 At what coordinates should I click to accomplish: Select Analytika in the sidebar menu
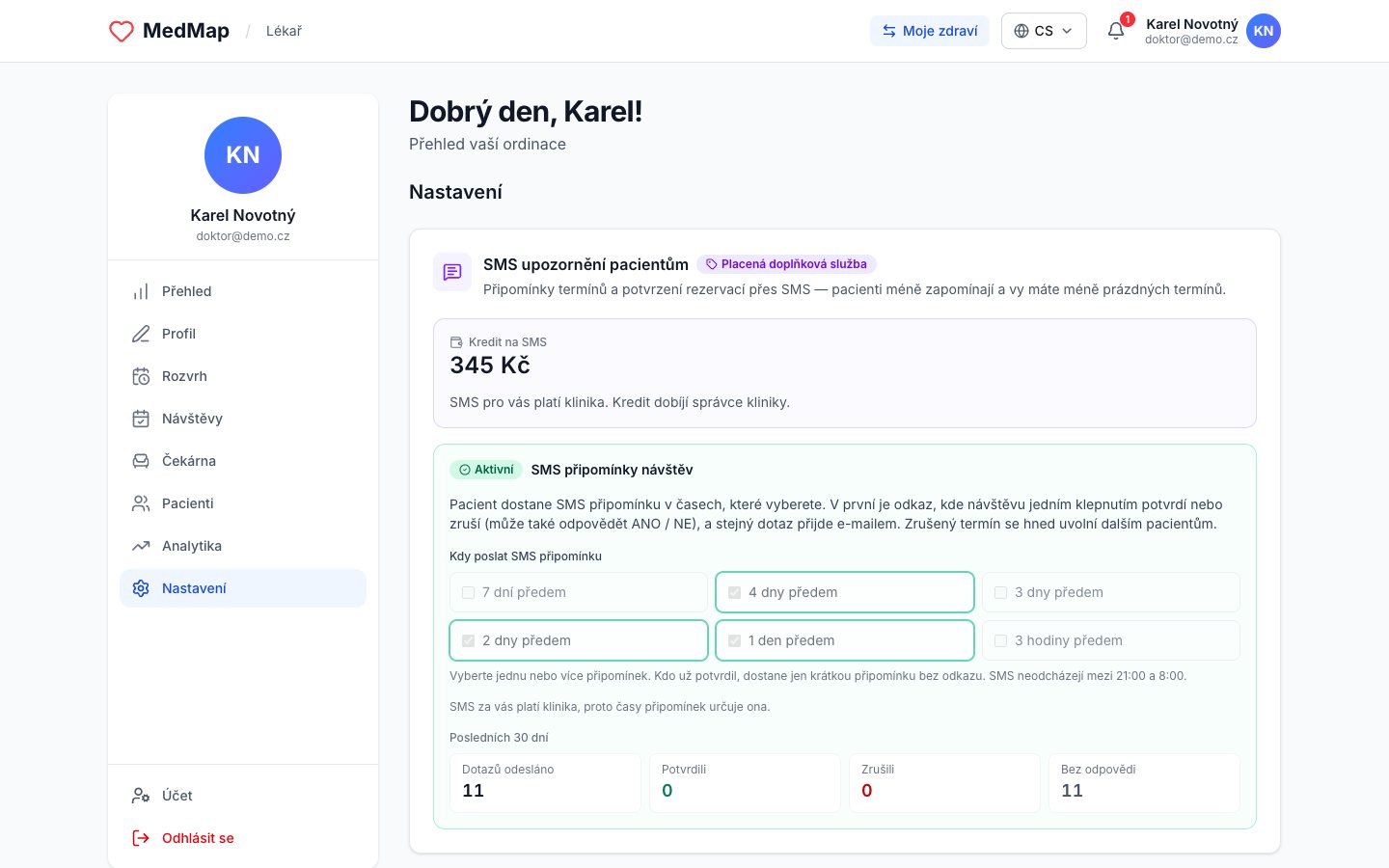[x=243, y=546]
